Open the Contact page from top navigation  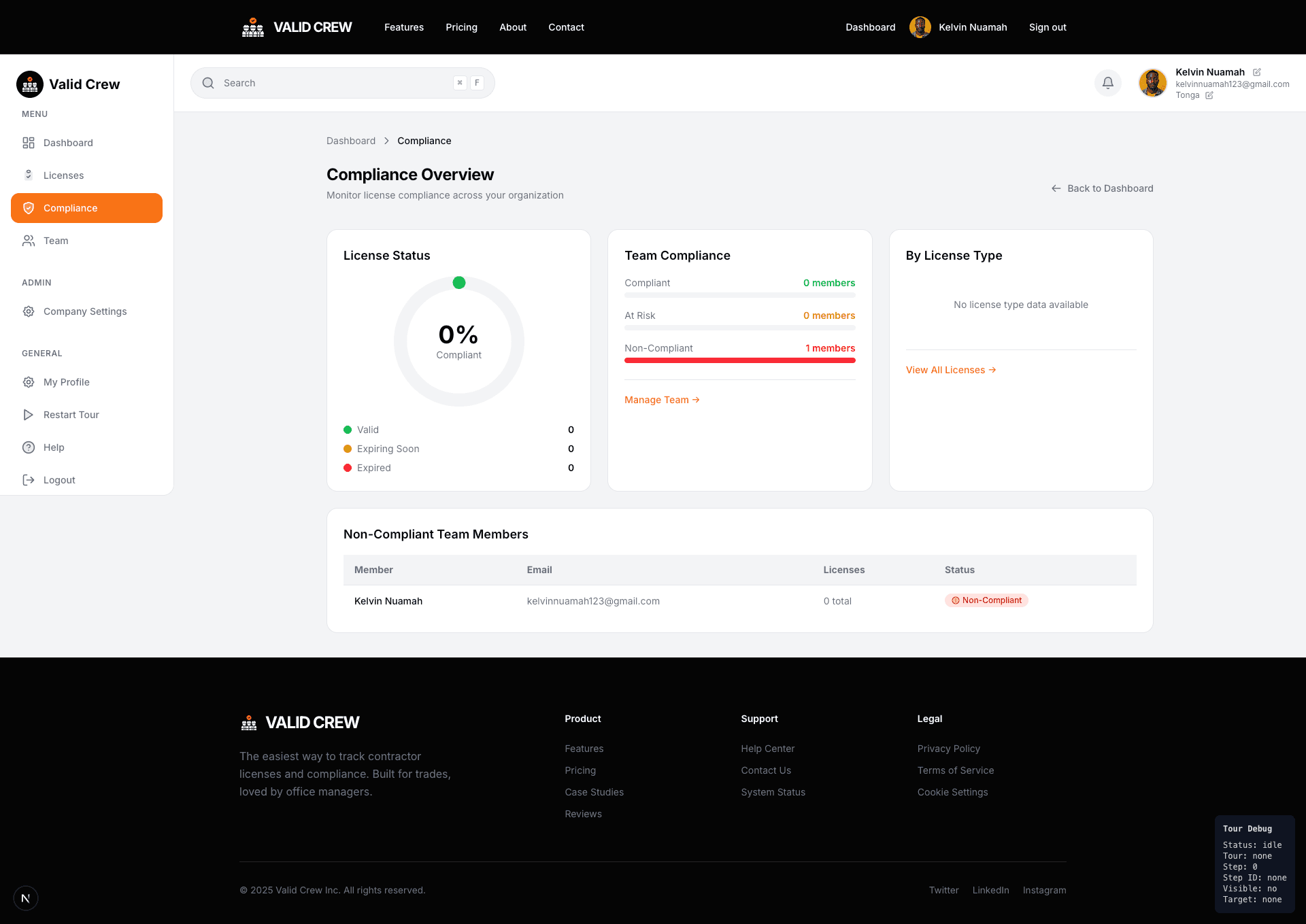pos(566,27)
